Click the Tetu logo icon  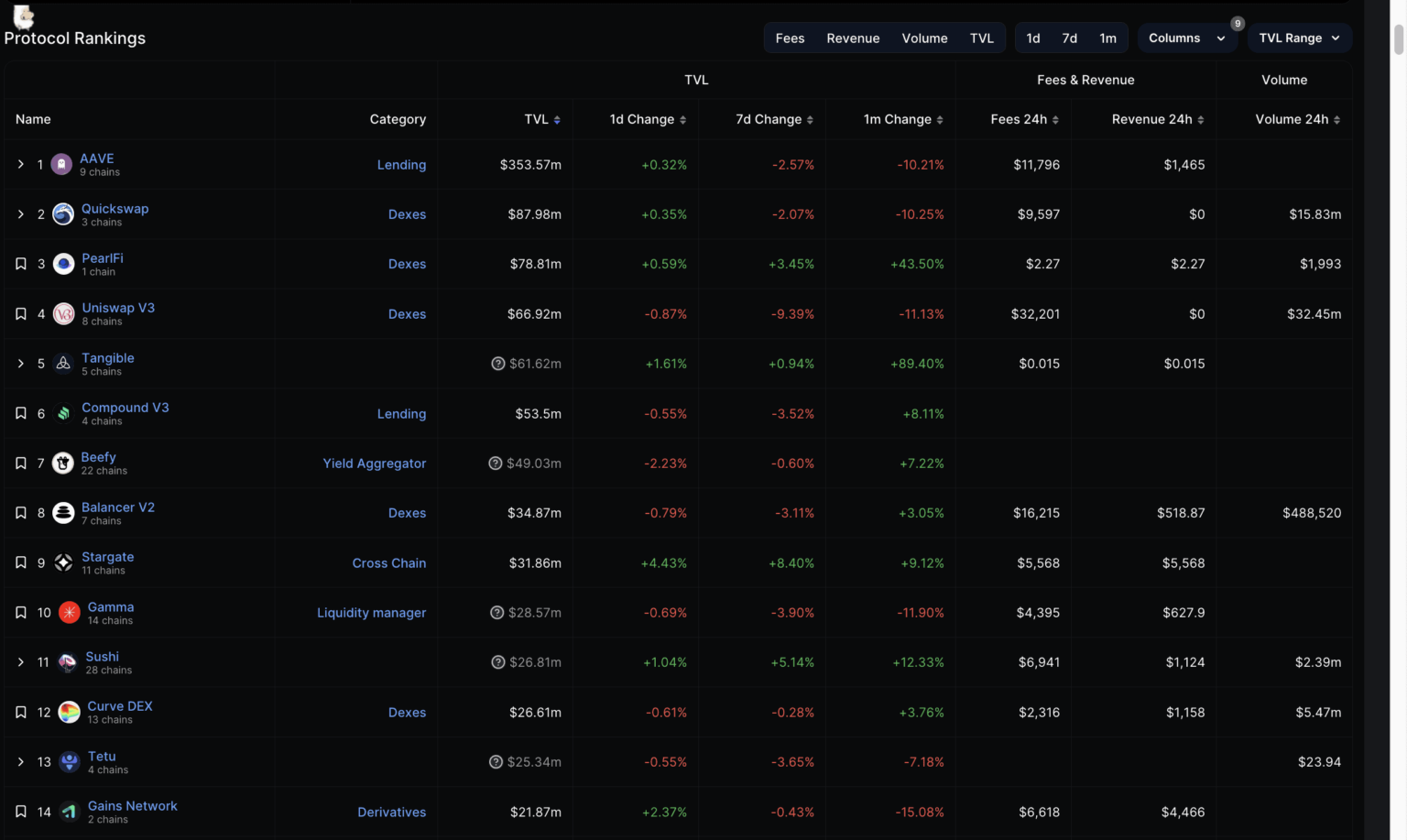click(70, 762)
